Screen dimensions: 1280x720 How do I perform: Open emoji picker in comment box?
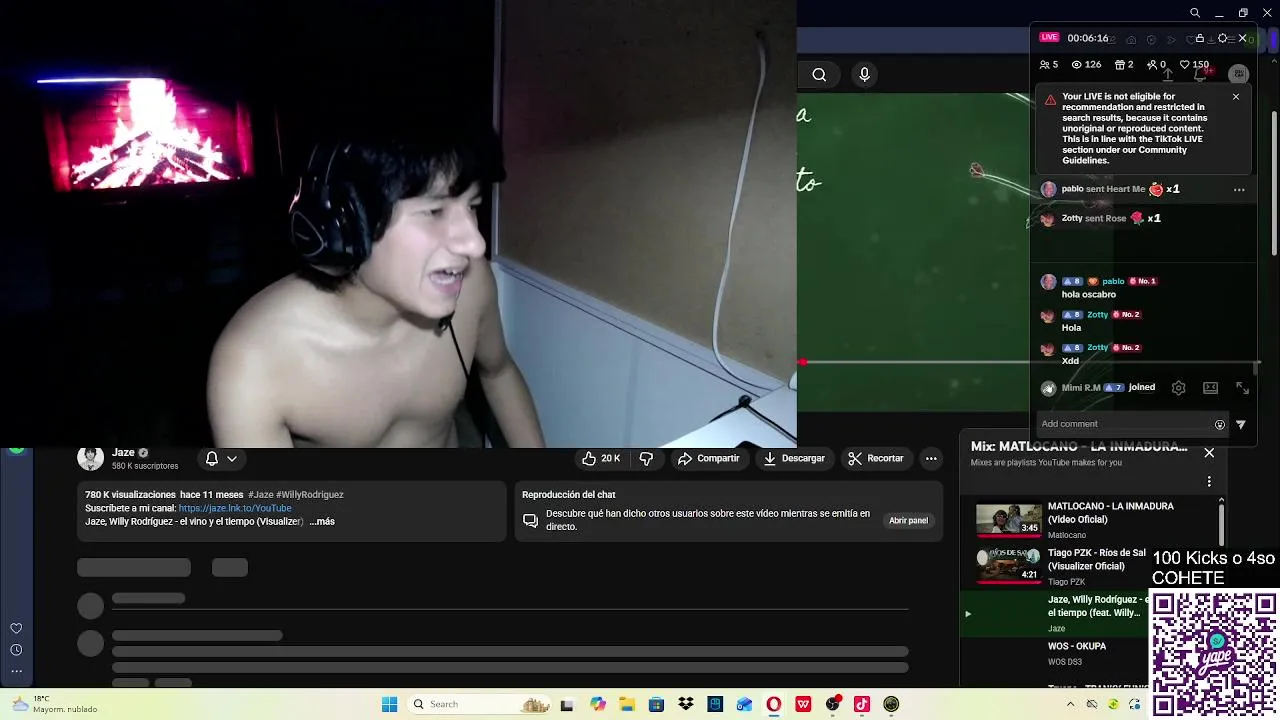[1219, 424]
